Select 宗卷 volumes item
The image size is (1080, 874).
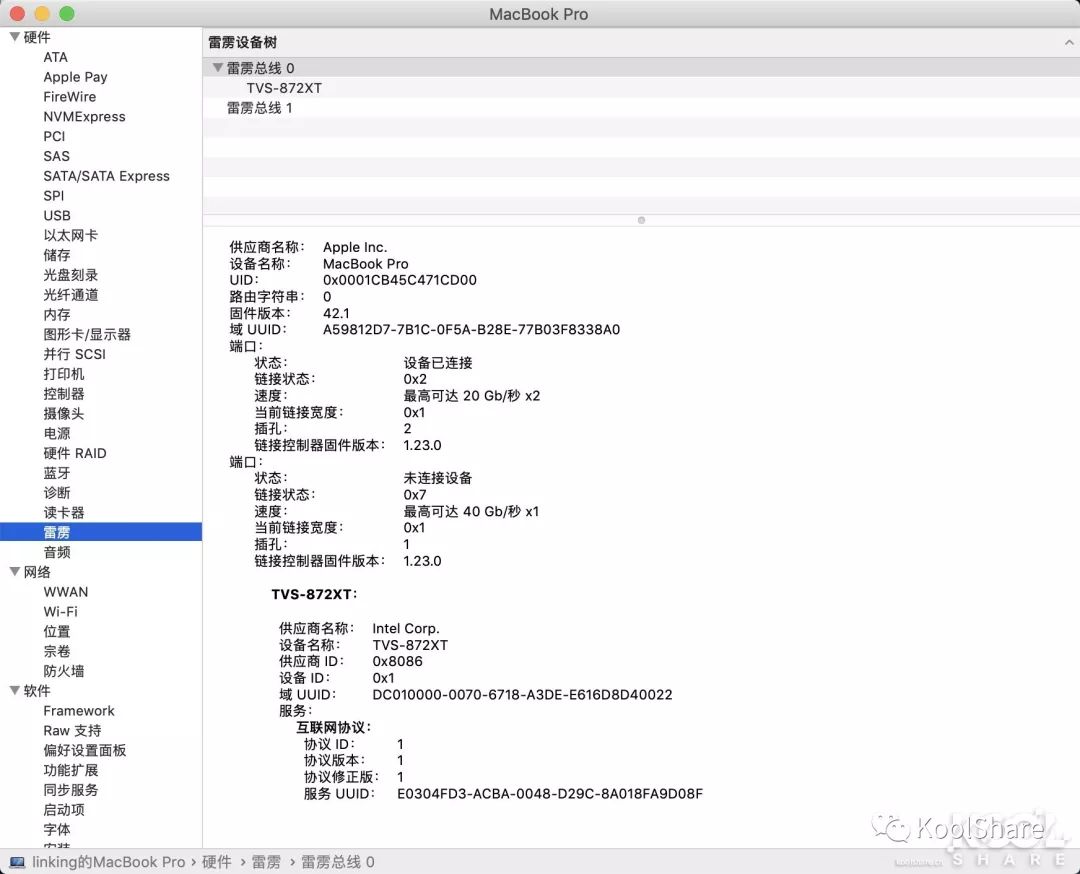56,652
